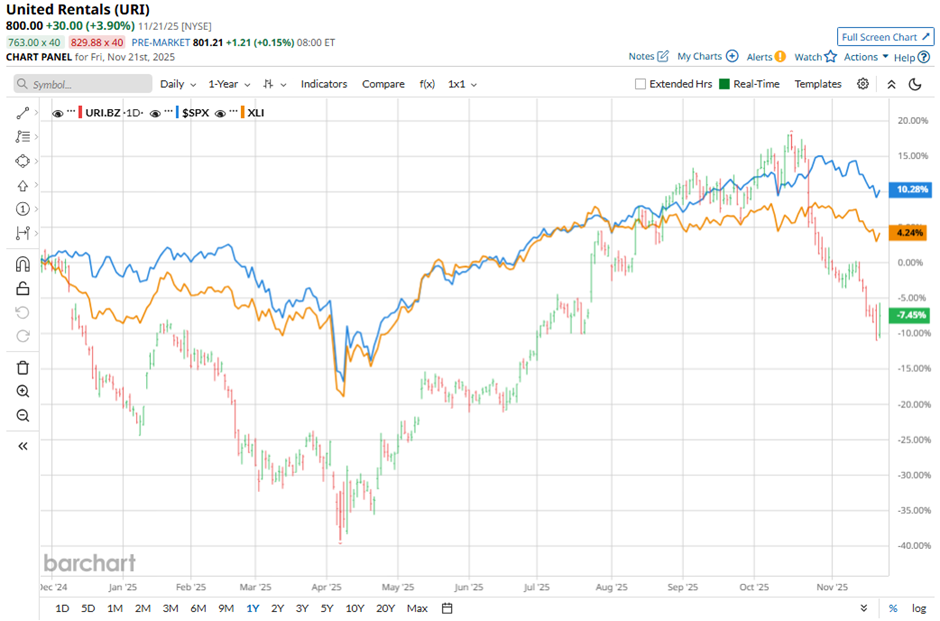Delete drawings with the trash icon
The height and width of the screenshot is (621, 940).
(22, 367)
